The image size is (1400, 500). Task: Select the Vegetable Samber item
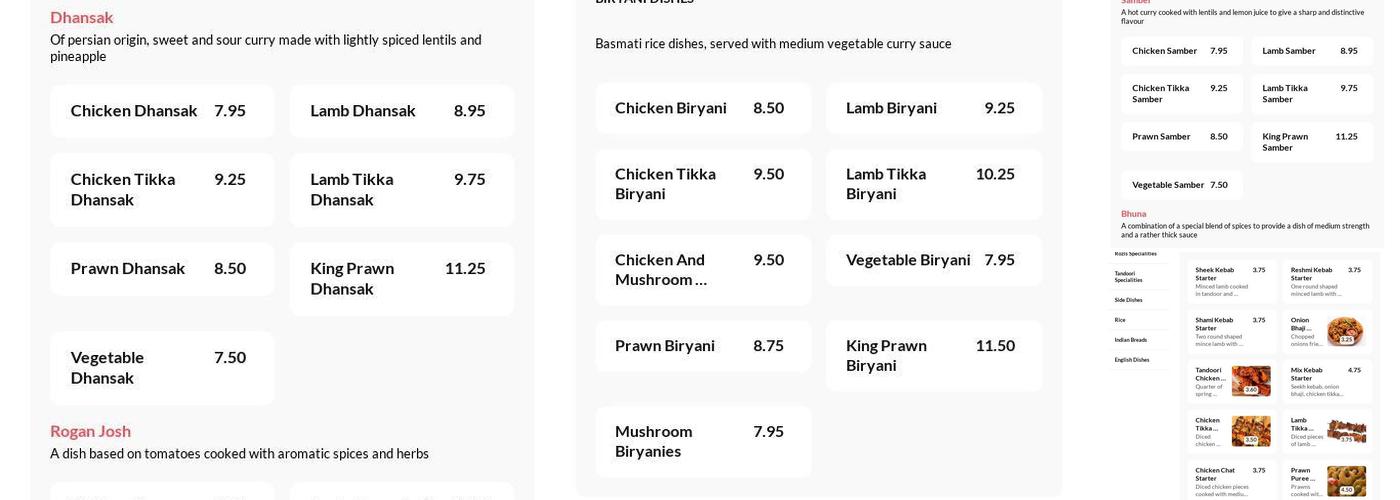coord(1181,185)
